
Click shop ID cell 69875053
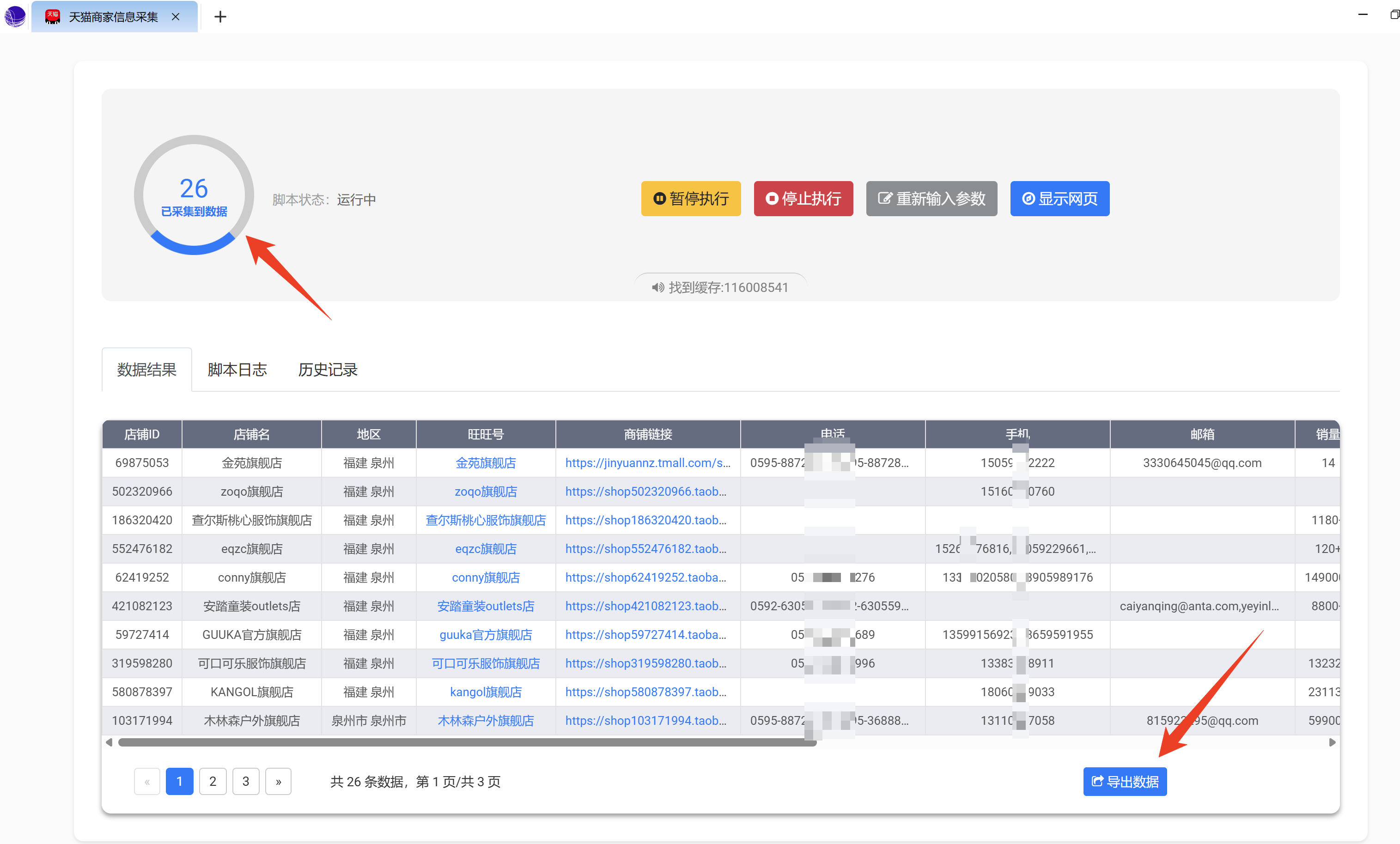click(x=142, y=463)
